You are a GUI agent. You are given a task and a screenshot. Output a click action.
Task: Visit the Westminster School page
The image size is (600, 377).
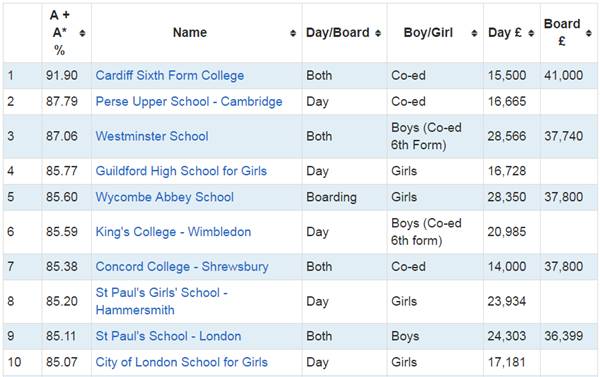pyautogui.click(x=152, y=136)
